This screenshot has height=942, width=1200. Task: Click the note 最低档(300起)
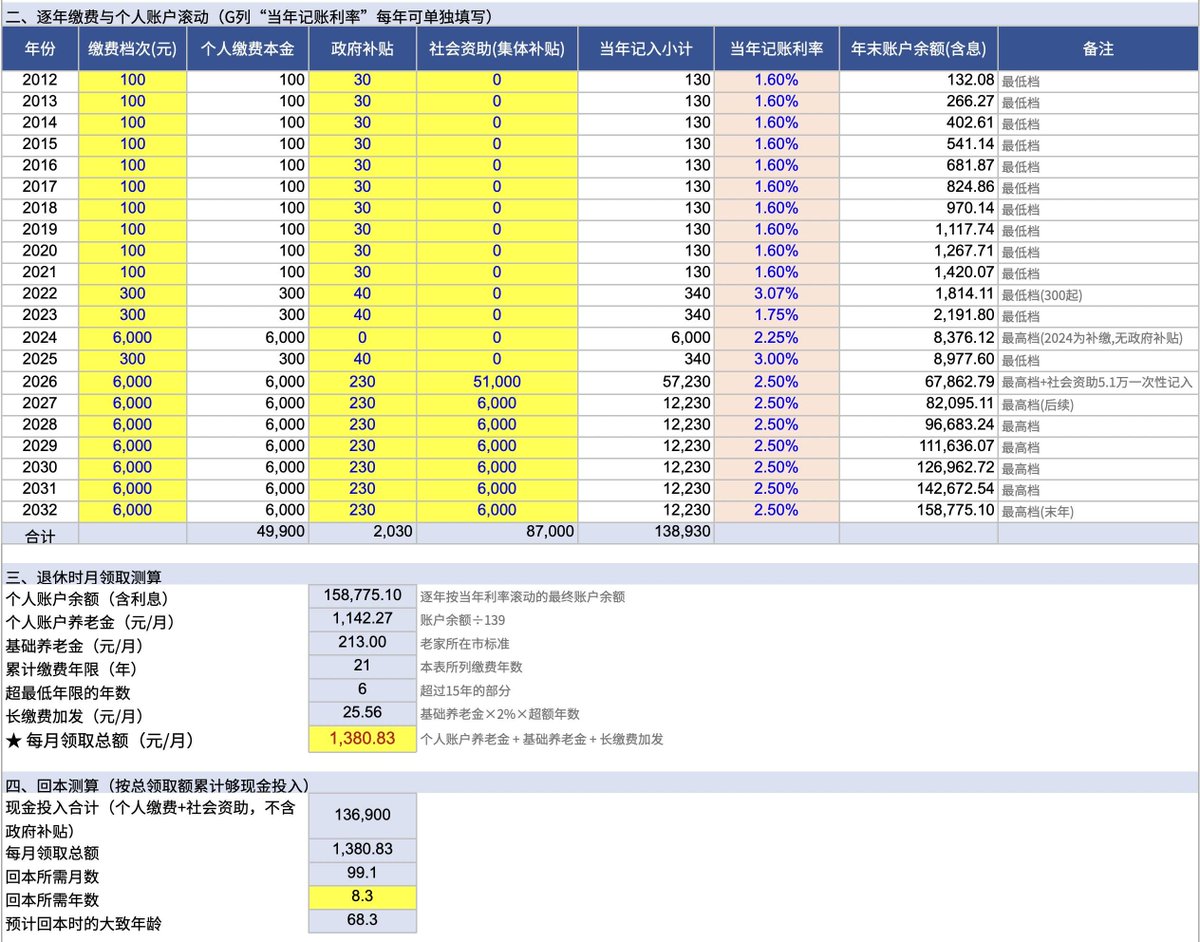tap(1044, 295)
